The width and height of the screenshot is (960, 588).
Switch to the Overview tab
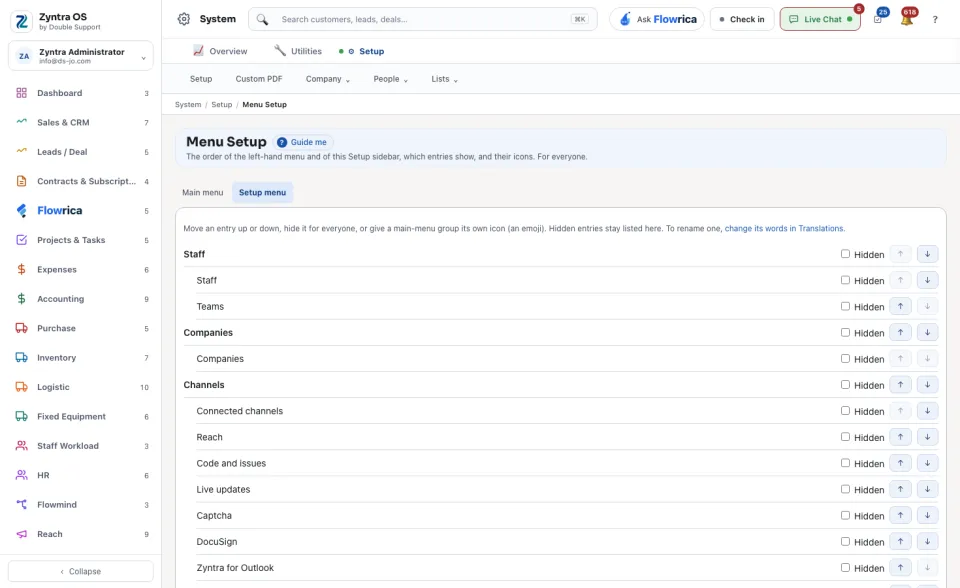pos(220,51)
